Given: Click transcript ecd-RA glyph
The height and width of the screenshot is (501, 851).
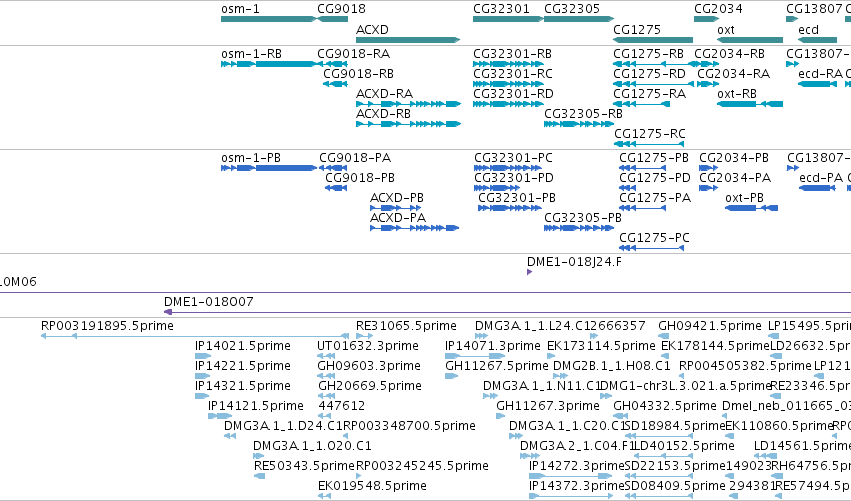Looking at the screenshot, I should click(x=817, y=84).
